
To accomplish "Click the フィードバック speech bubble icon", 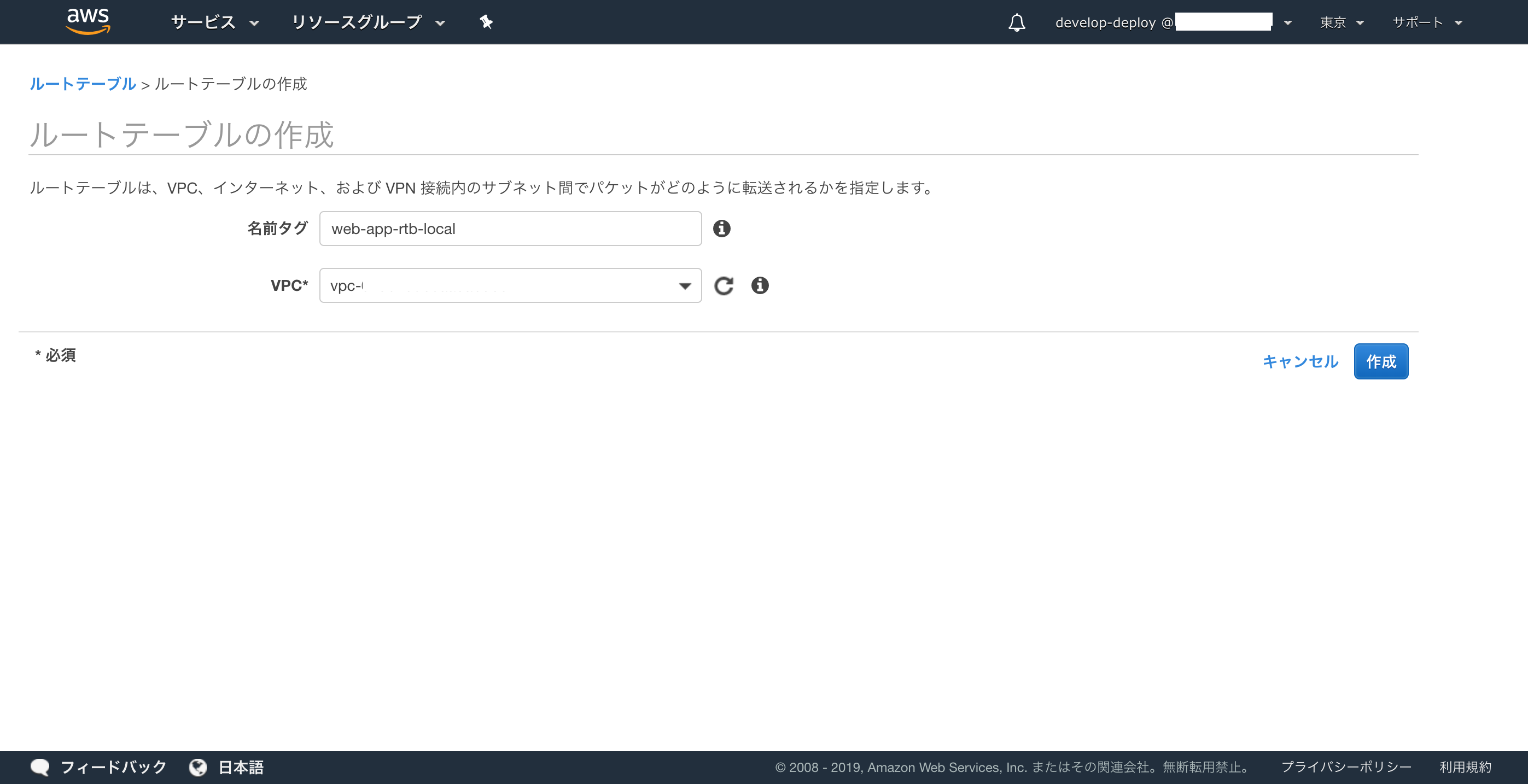I will coord(40,767).
